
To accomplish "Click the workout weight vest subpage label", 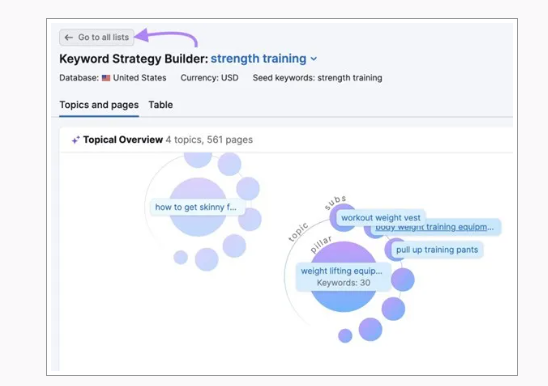I will (x=381, y=218).
